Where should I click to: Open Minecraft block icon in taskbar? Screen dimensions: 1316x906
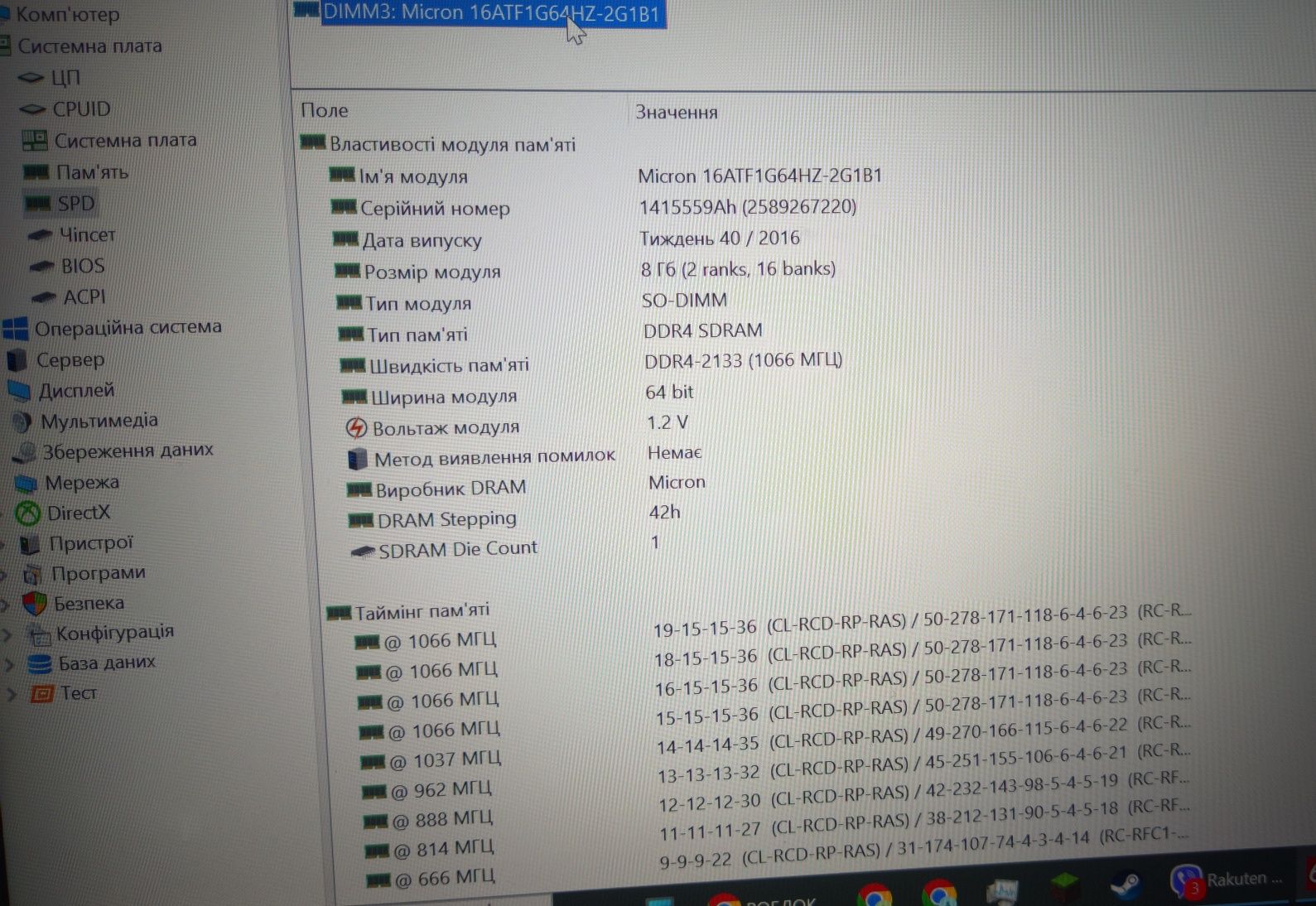[x=1064, y=889]
